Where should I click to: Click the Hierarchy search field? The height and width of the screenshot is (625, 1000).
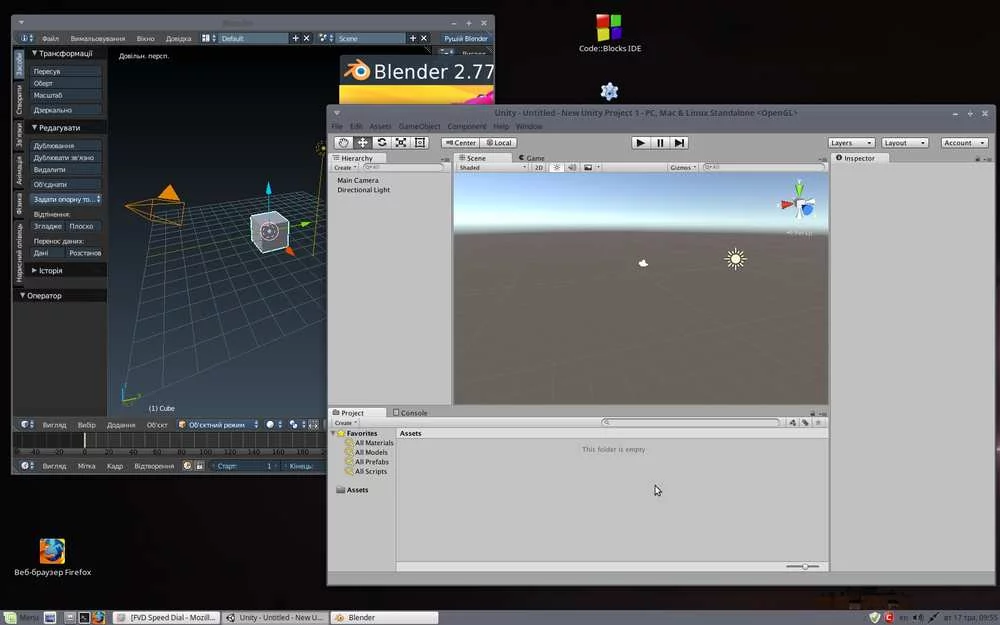pyautogui.click(x=403, y=167)
